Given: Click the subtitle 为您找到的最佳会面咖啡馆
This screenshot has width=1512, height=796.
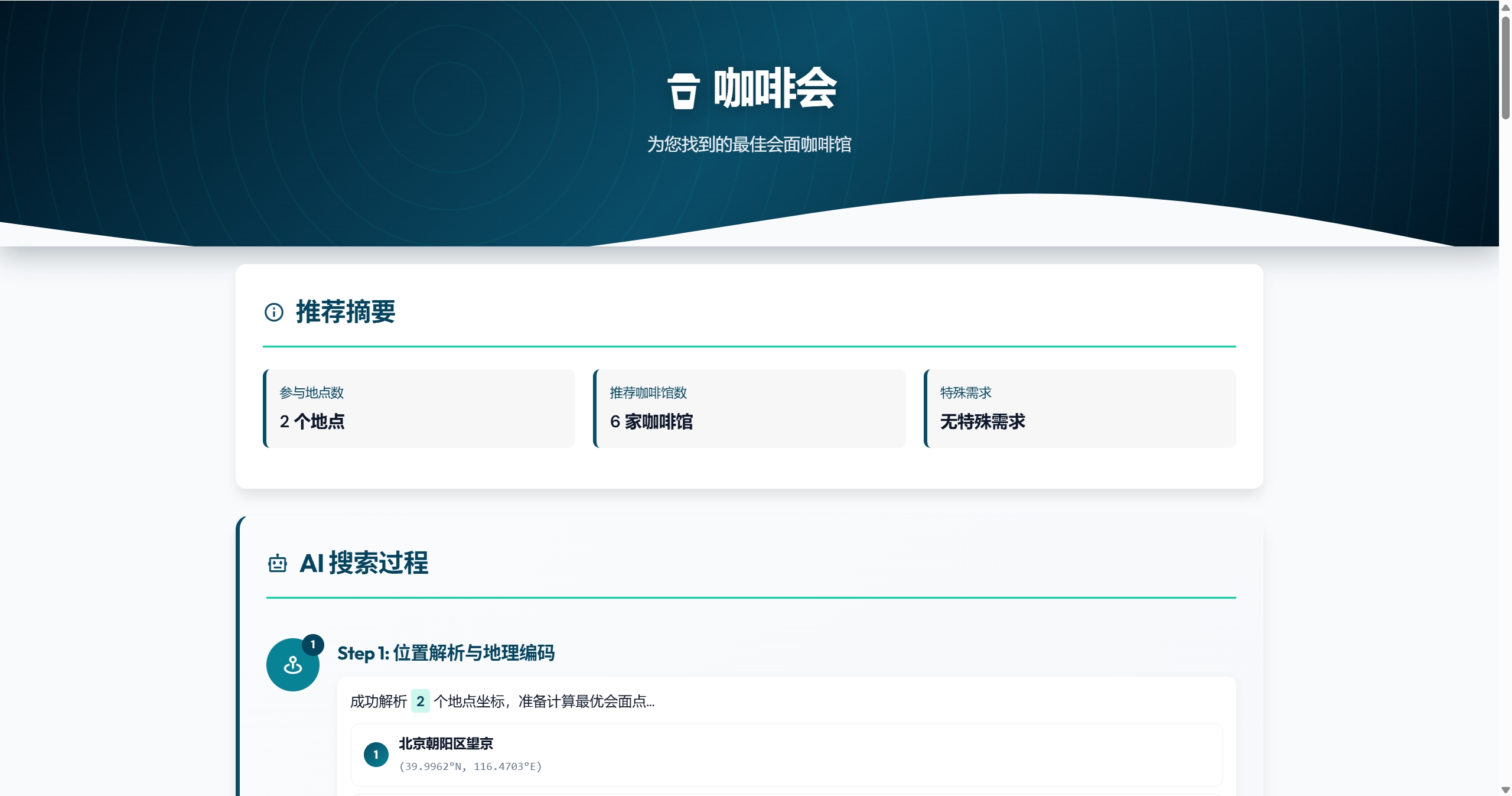Looking at the screenshot, I should click(x=749, y=145).
